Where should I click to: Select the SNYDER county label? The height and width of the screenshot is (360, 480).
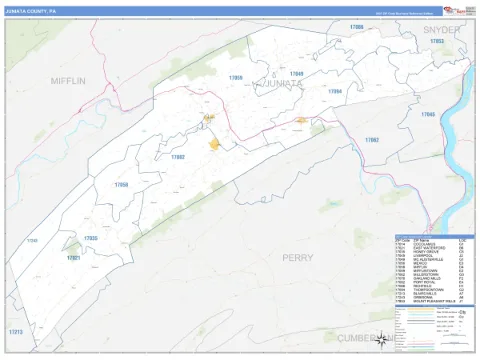tap(441, 30)
